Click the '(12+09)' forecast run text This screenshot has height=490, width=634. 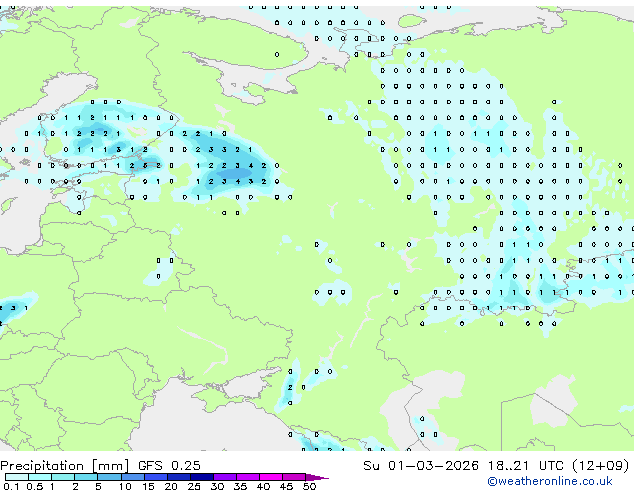point(601,466)
